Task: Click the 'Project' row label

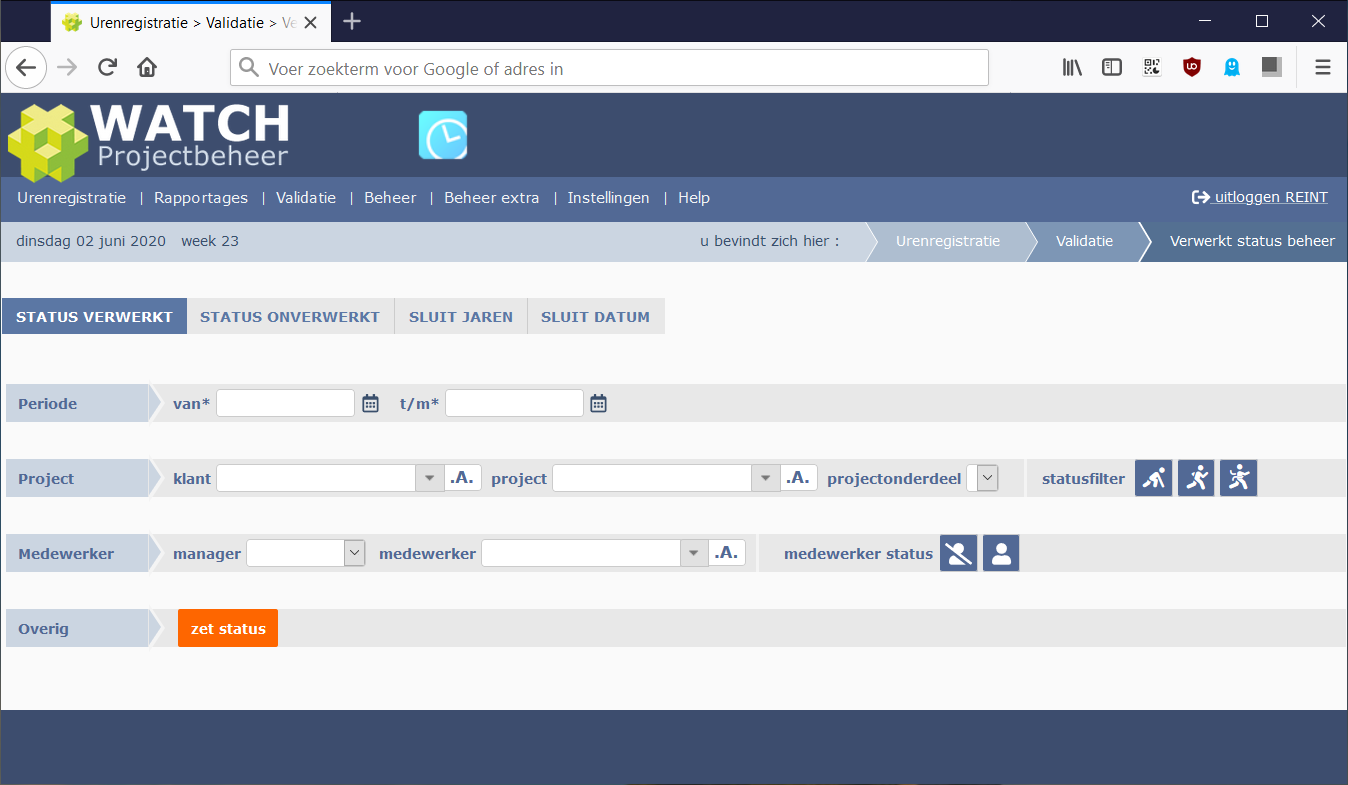Action: click(x=46, y=479)
